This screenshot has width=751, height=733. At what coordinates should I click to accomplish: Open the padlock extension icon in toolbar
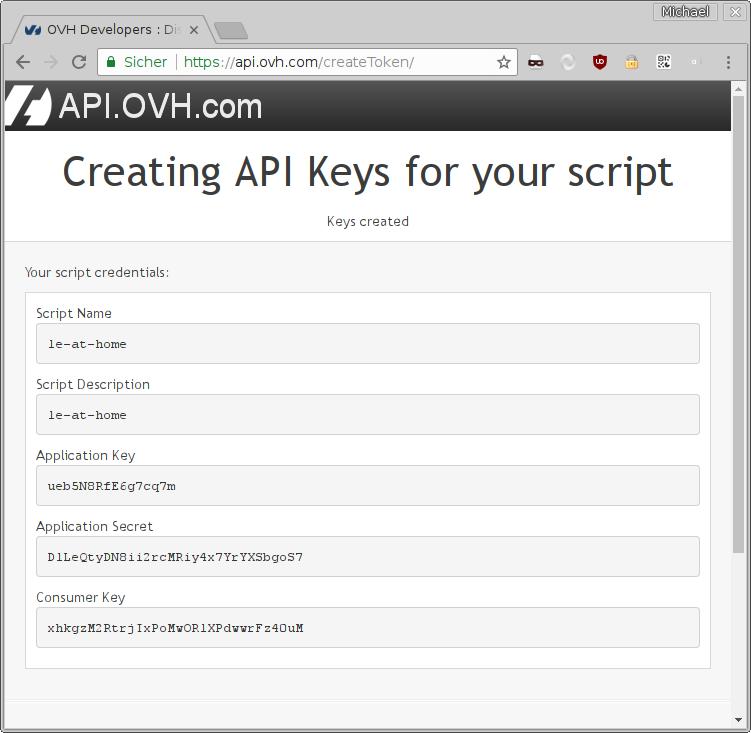tap(631, 62)
